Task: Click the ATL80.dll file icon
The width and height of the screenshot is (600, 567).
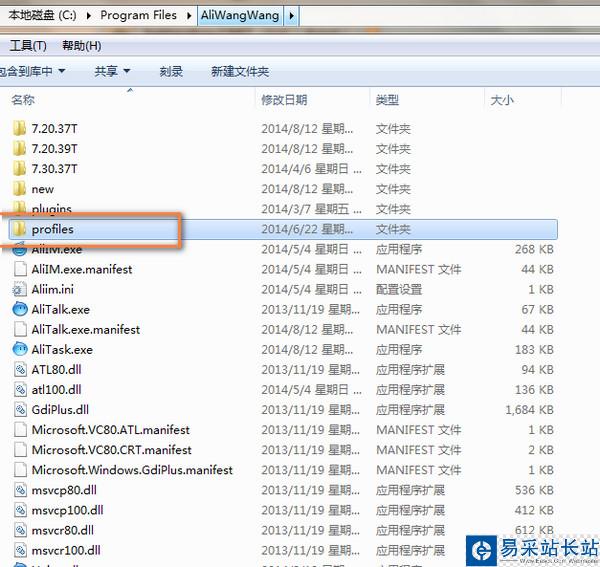Action: (x=20, y=370)
